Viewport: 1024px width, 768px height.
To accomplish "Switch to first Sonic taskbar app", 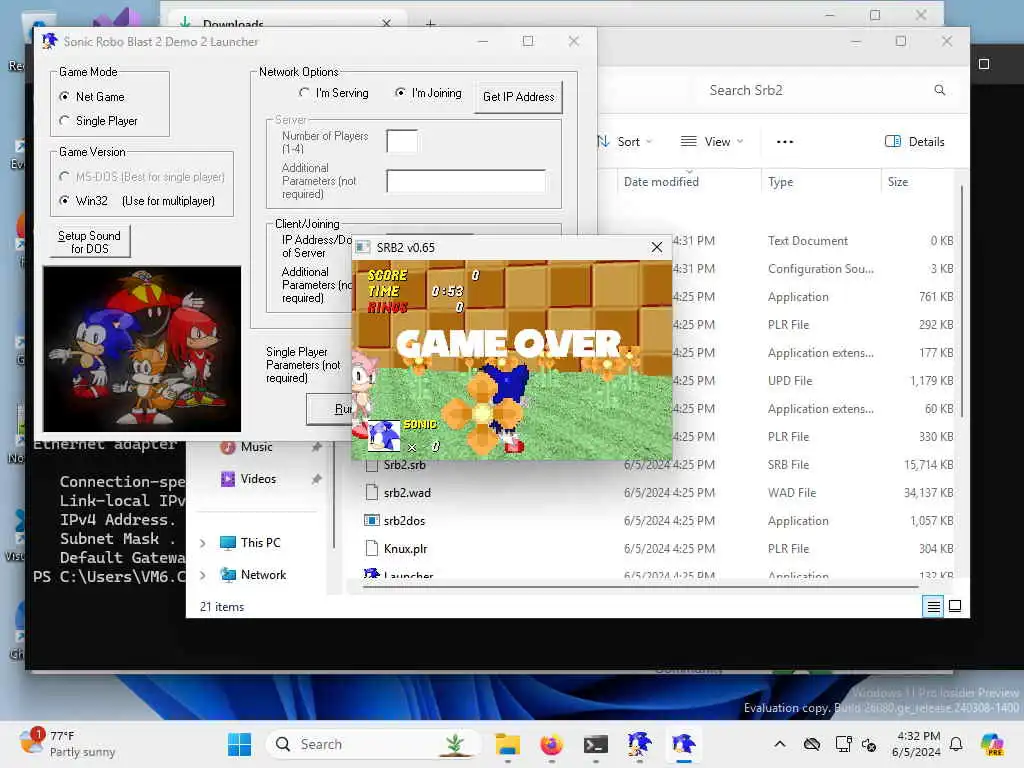I will 639,744.
